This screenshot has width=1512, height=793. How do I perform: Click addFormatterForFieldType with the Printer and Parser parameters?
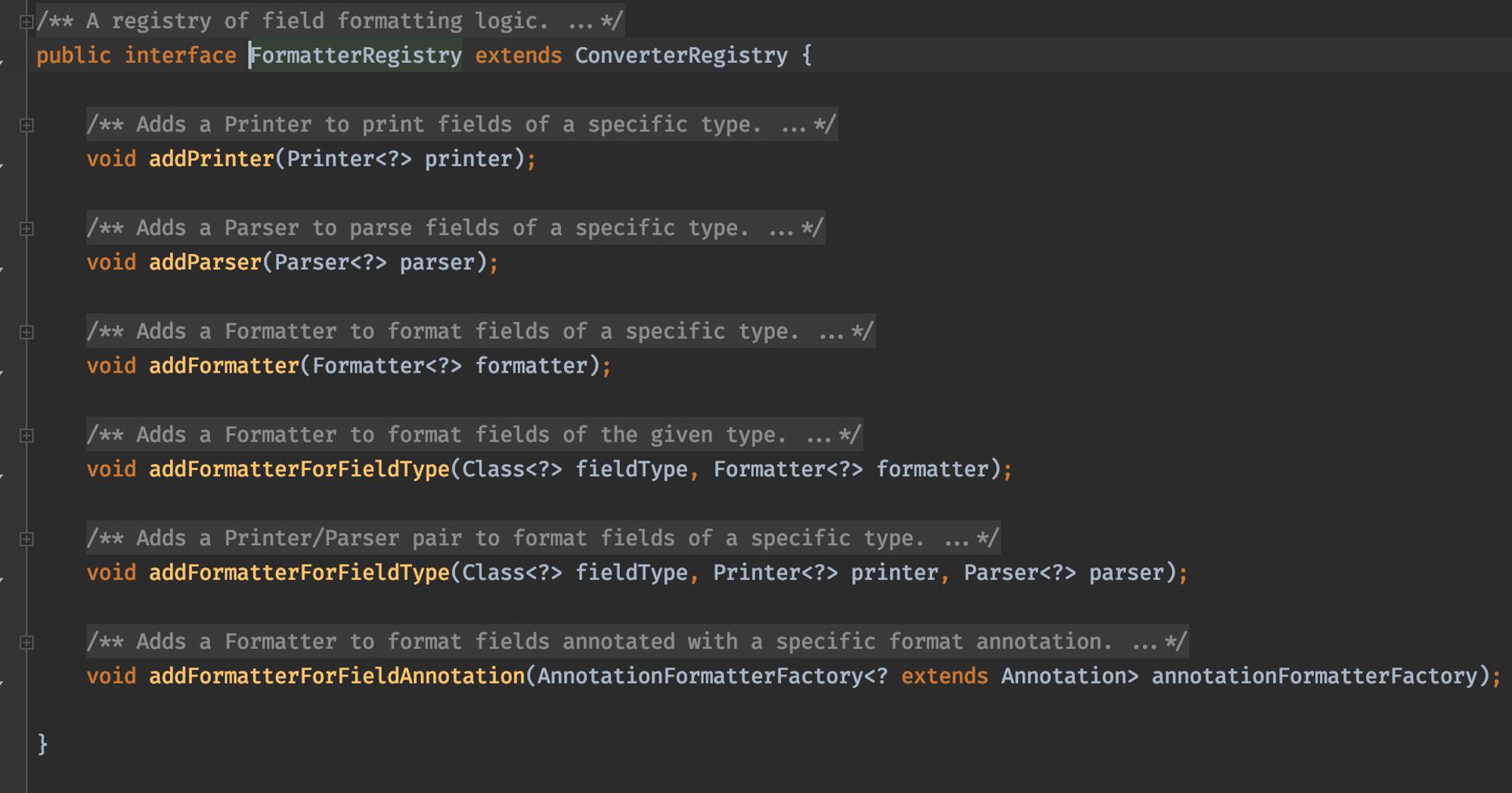click(x=299, y=573)
